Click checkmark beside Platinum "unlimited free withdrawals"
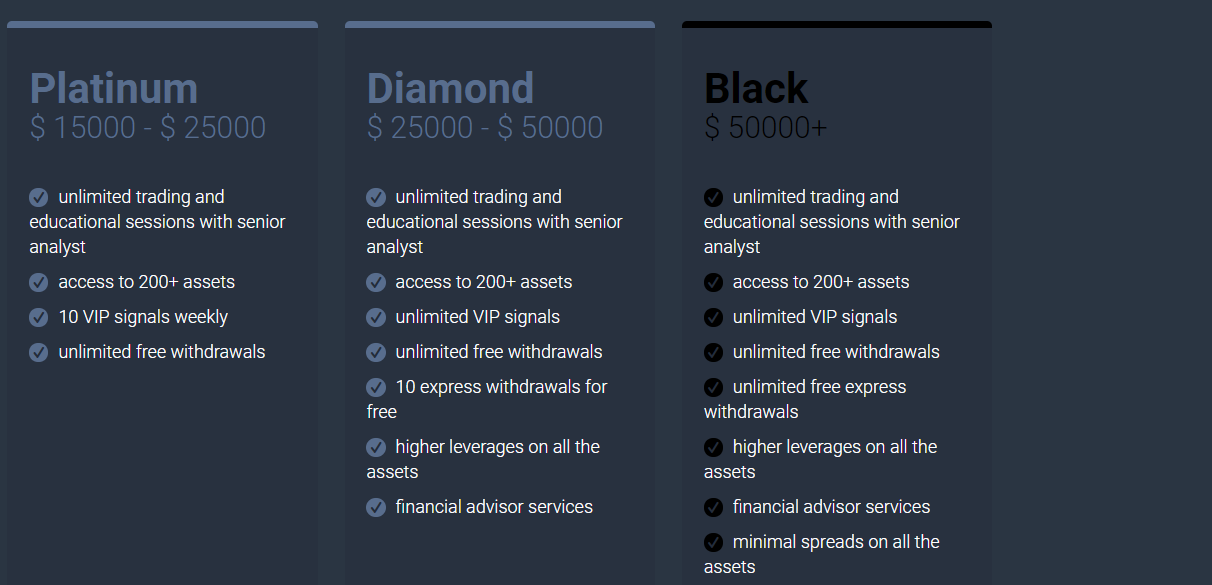The width and height of the screenshot is (1212, 585). coord(39,353)
